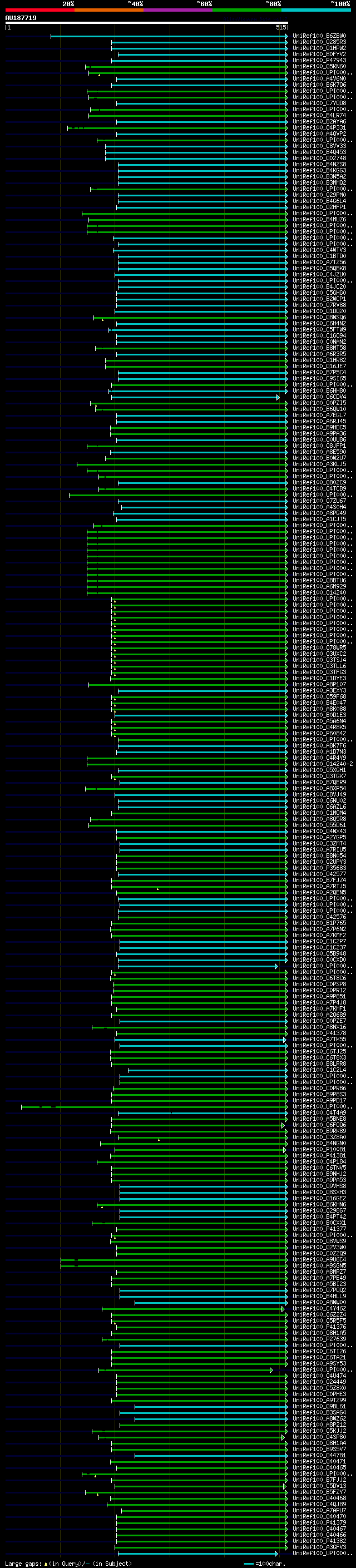Click hit label UniRef100_A7RIU5

(319, 850)
